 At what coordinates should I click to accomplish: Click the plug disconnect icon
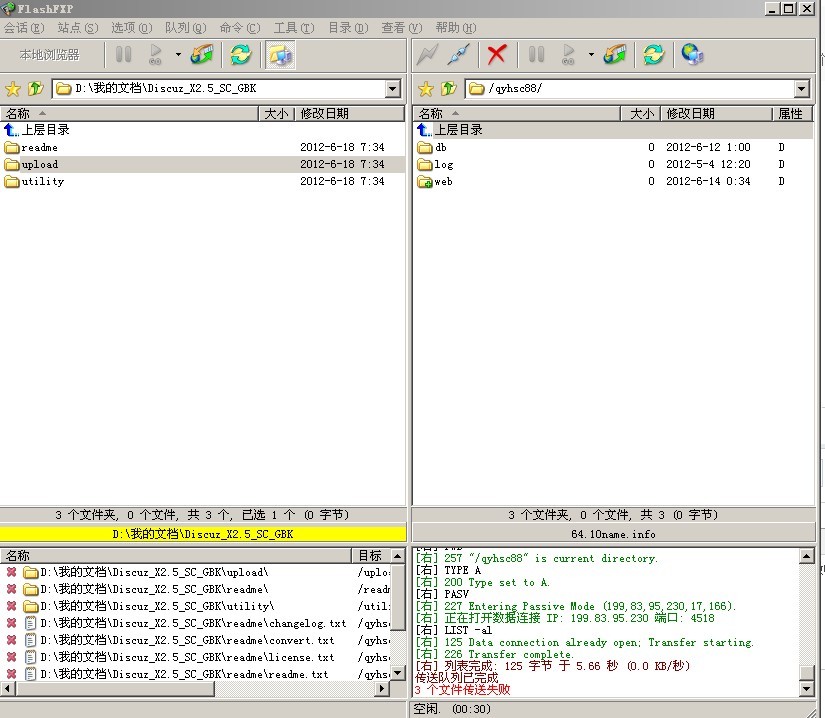click(x=459, y=54)
